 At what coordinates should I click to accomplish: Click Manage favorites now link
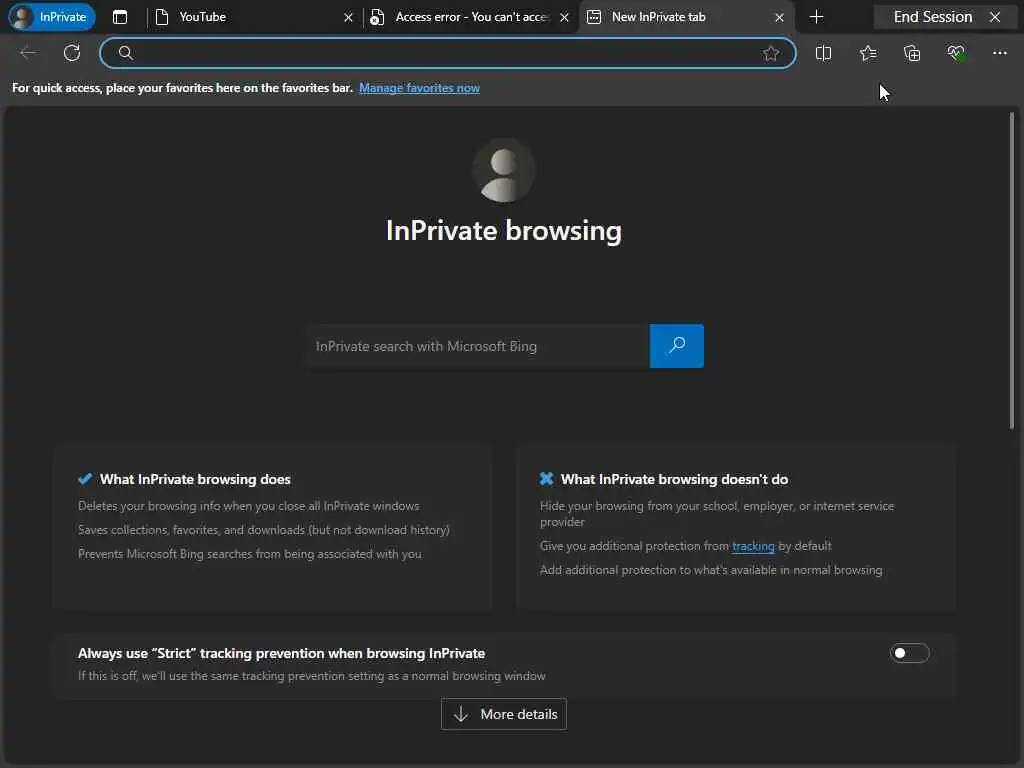[419, 88]
